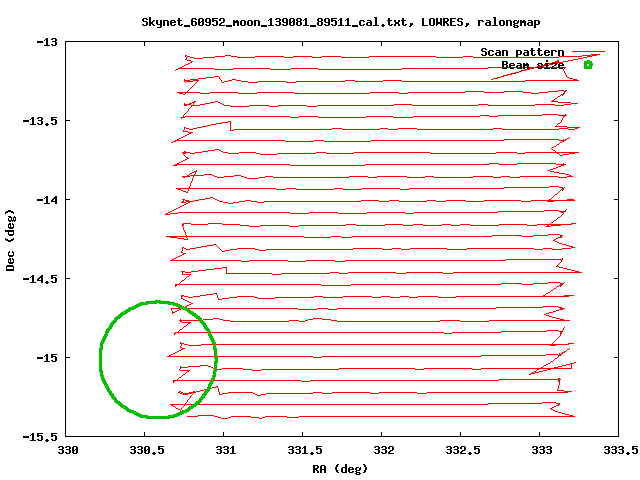This screenshot has width=640, height=480.
Task: Click the -13 tick label on Dec axis
Action: click(47, 42)
